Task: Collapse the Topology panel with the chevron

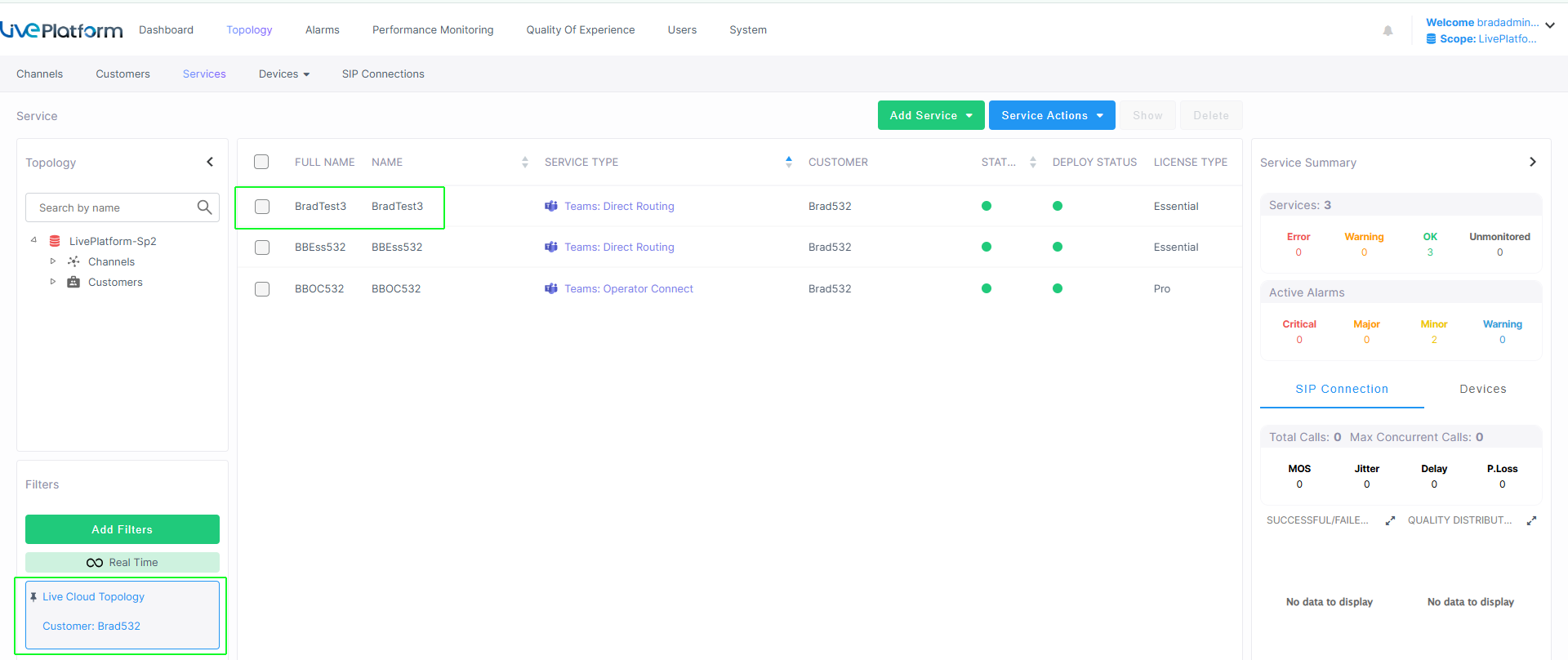Action: click(210, 162)
